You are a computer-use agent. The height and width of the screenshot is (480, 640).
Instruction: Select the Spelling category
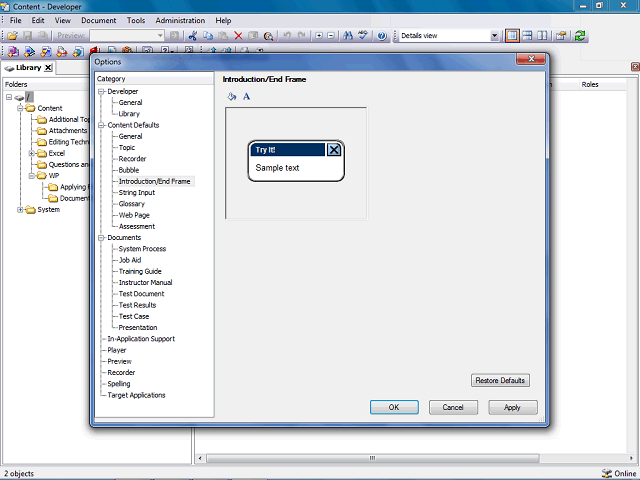tap(119, 384)
